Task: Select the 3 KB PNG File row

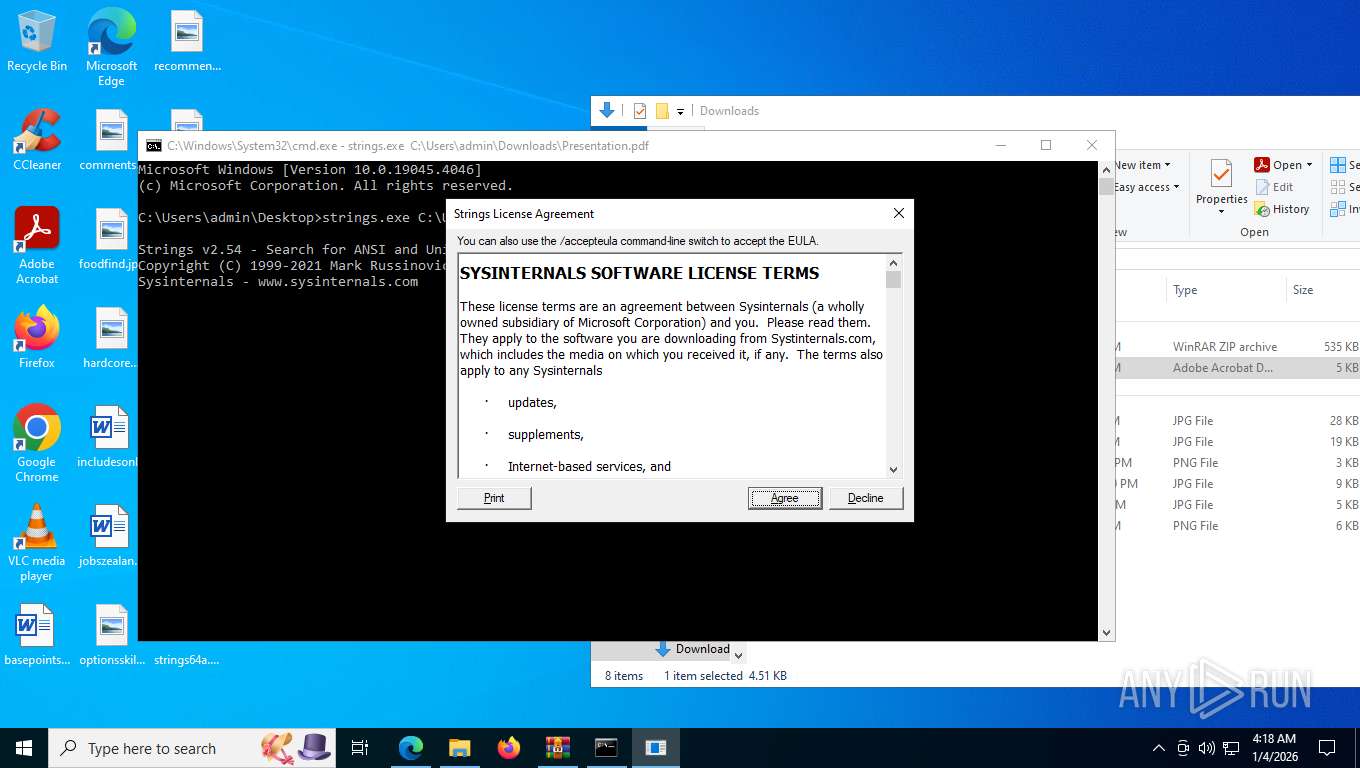Action: 1237,463
